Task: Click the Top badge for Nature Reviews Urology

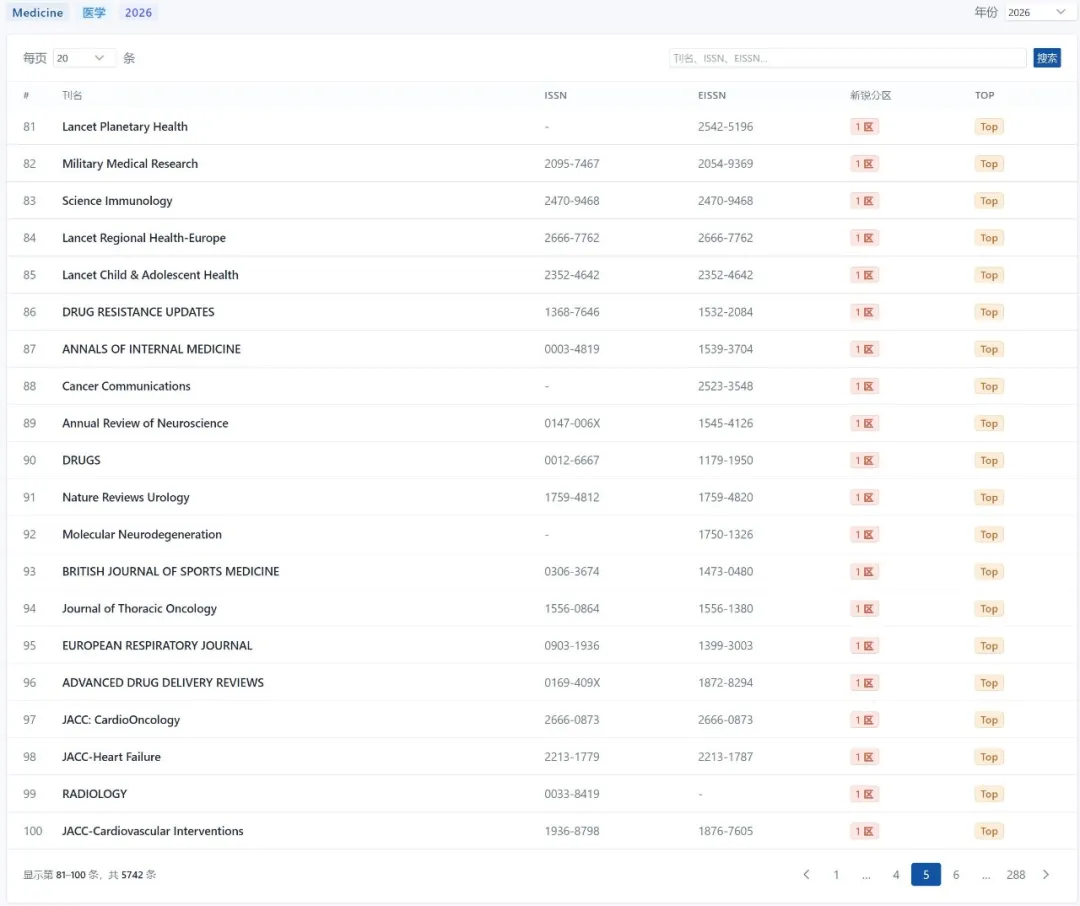Action: click(x=989, y=498)
